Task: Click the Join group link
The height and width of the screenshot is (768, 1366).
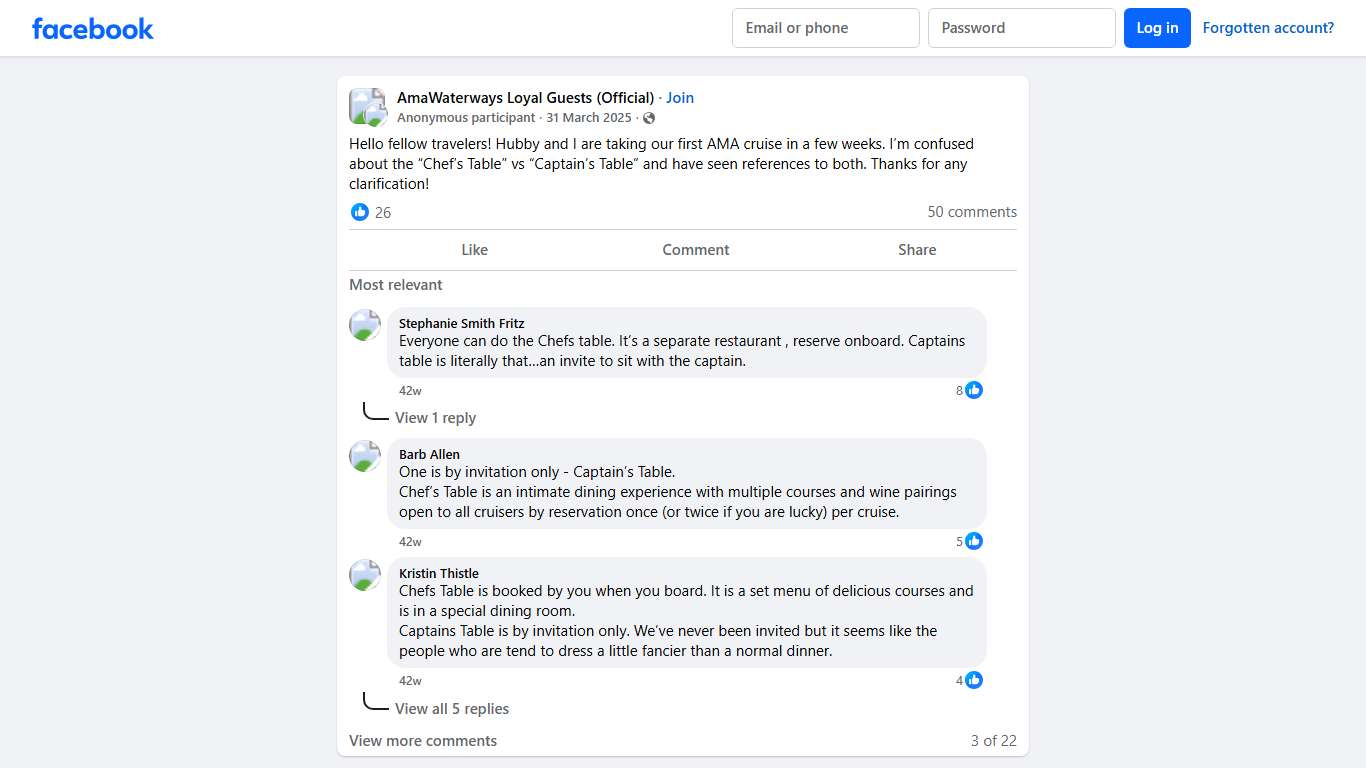Action: point(680,98)
